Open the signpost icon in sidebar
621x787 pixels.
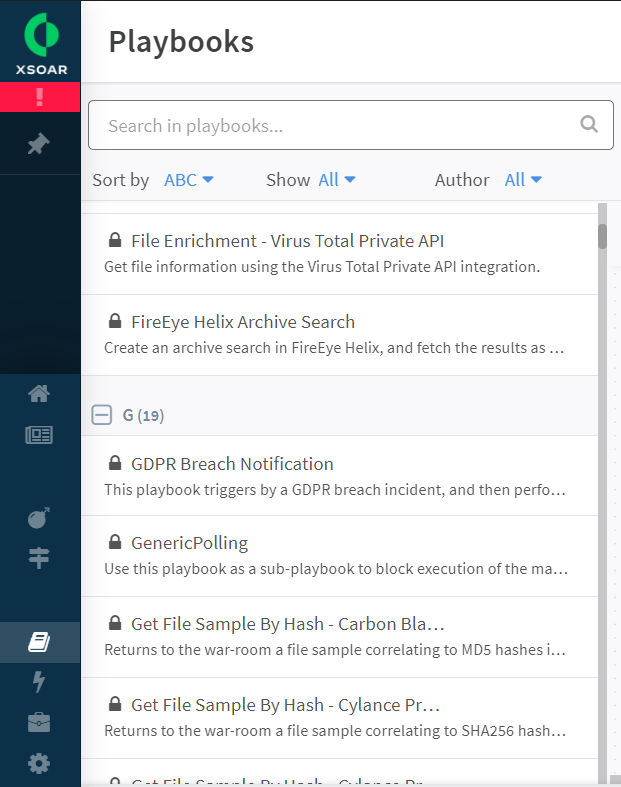coord(39,558)
